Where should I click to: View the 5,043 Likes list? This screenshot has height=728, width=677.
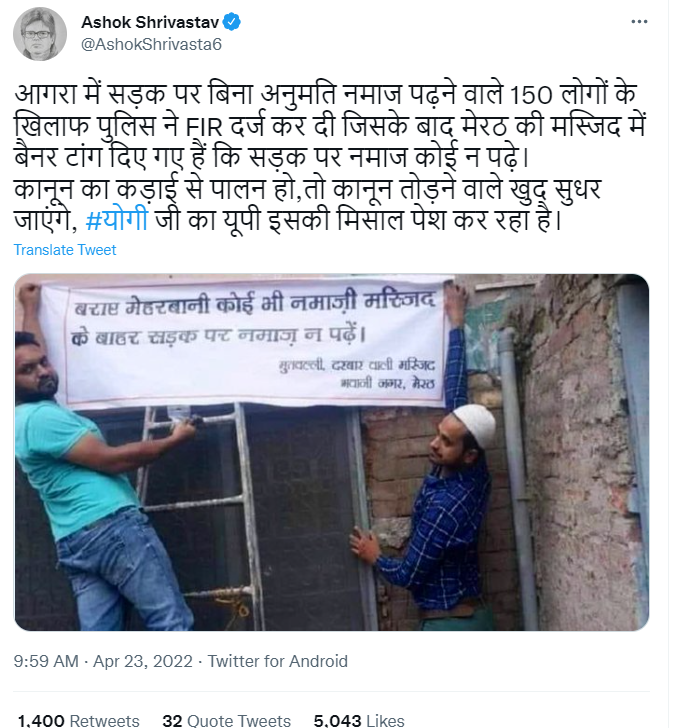point(358,720)
